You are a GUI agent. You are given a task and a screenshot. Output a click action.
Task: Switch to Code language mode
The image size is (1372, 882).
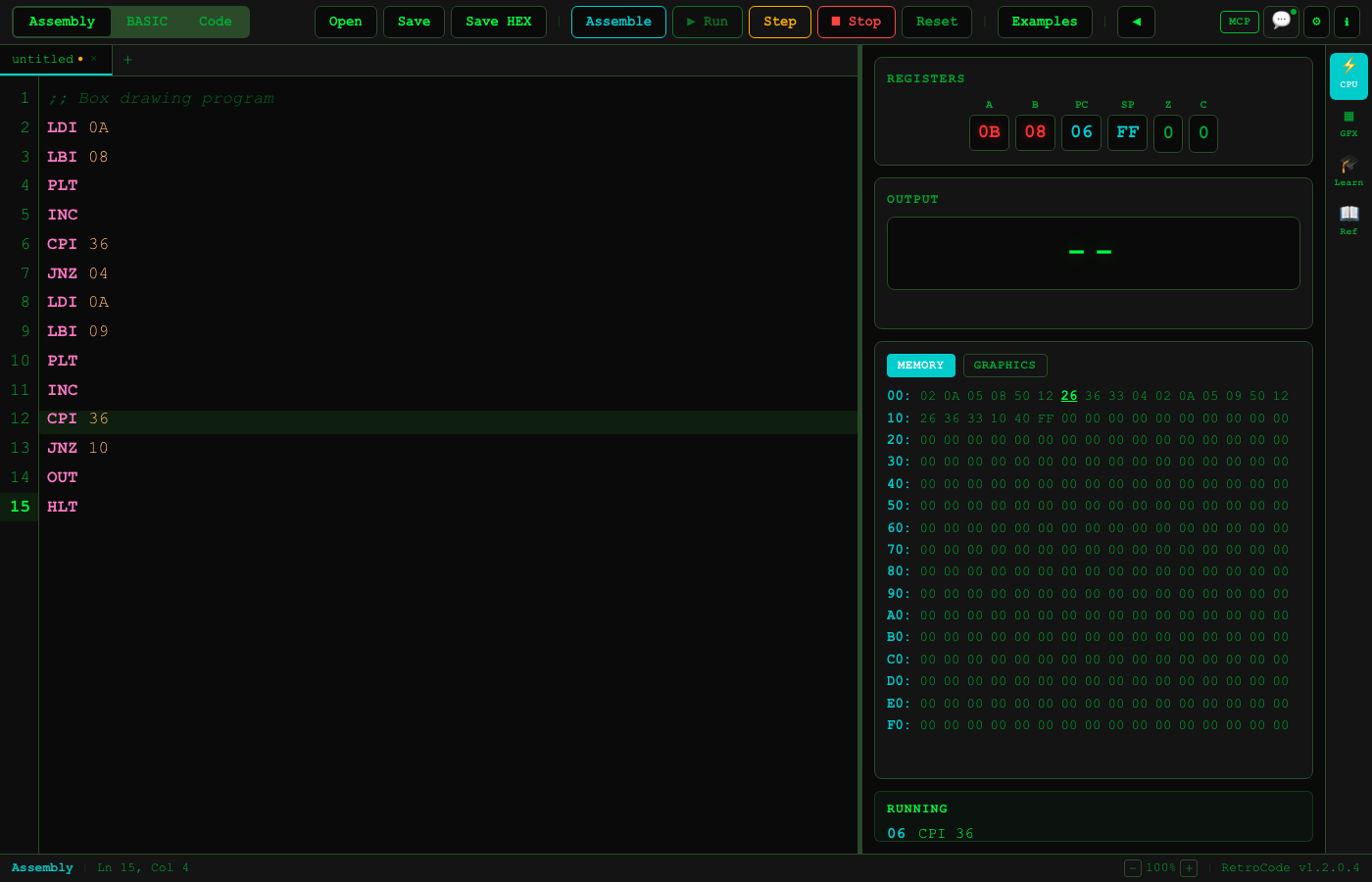click(x=215, y=21)
